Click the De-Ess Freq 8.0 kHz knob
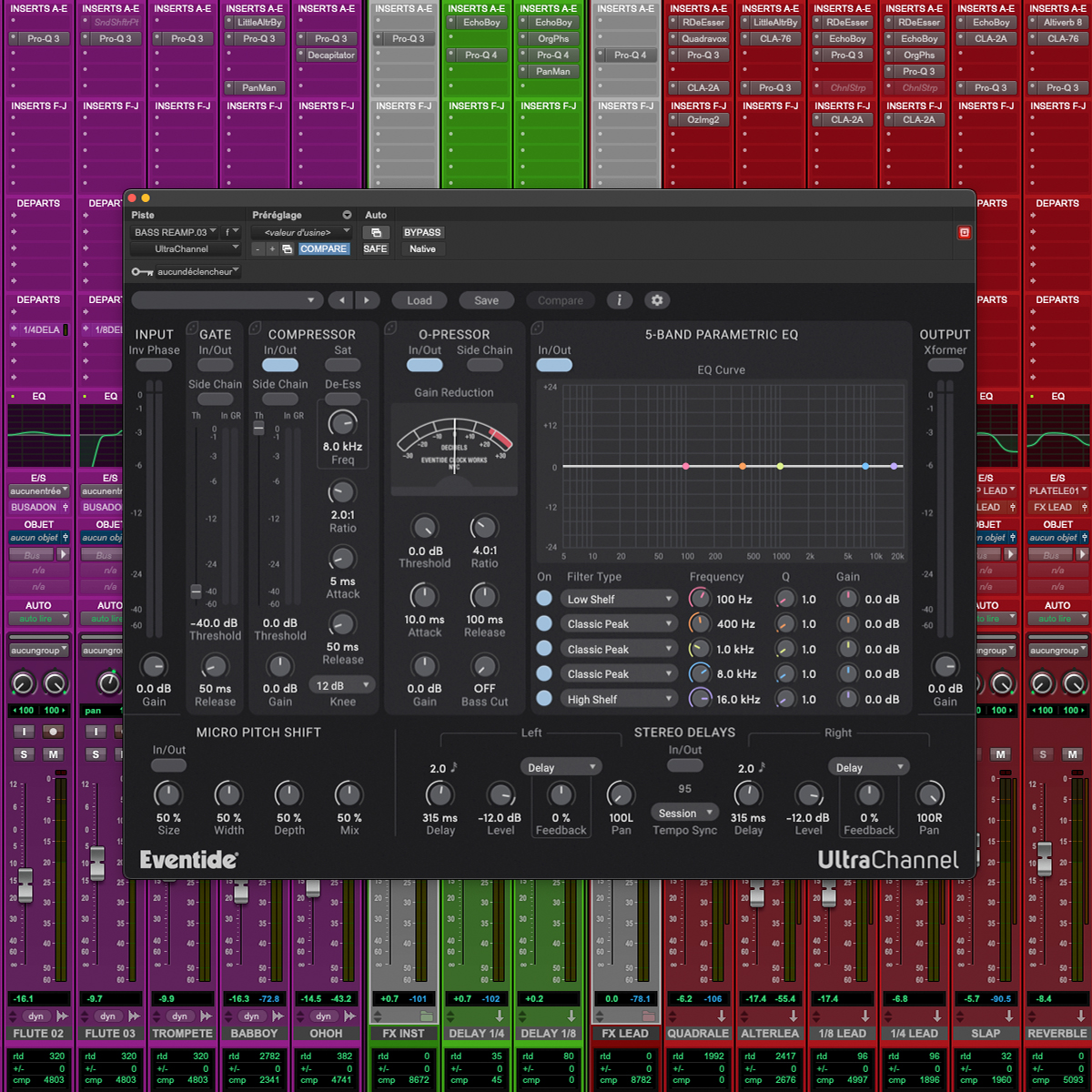The height and width of the screenshot is (1092, 1092). click(342, 423)
